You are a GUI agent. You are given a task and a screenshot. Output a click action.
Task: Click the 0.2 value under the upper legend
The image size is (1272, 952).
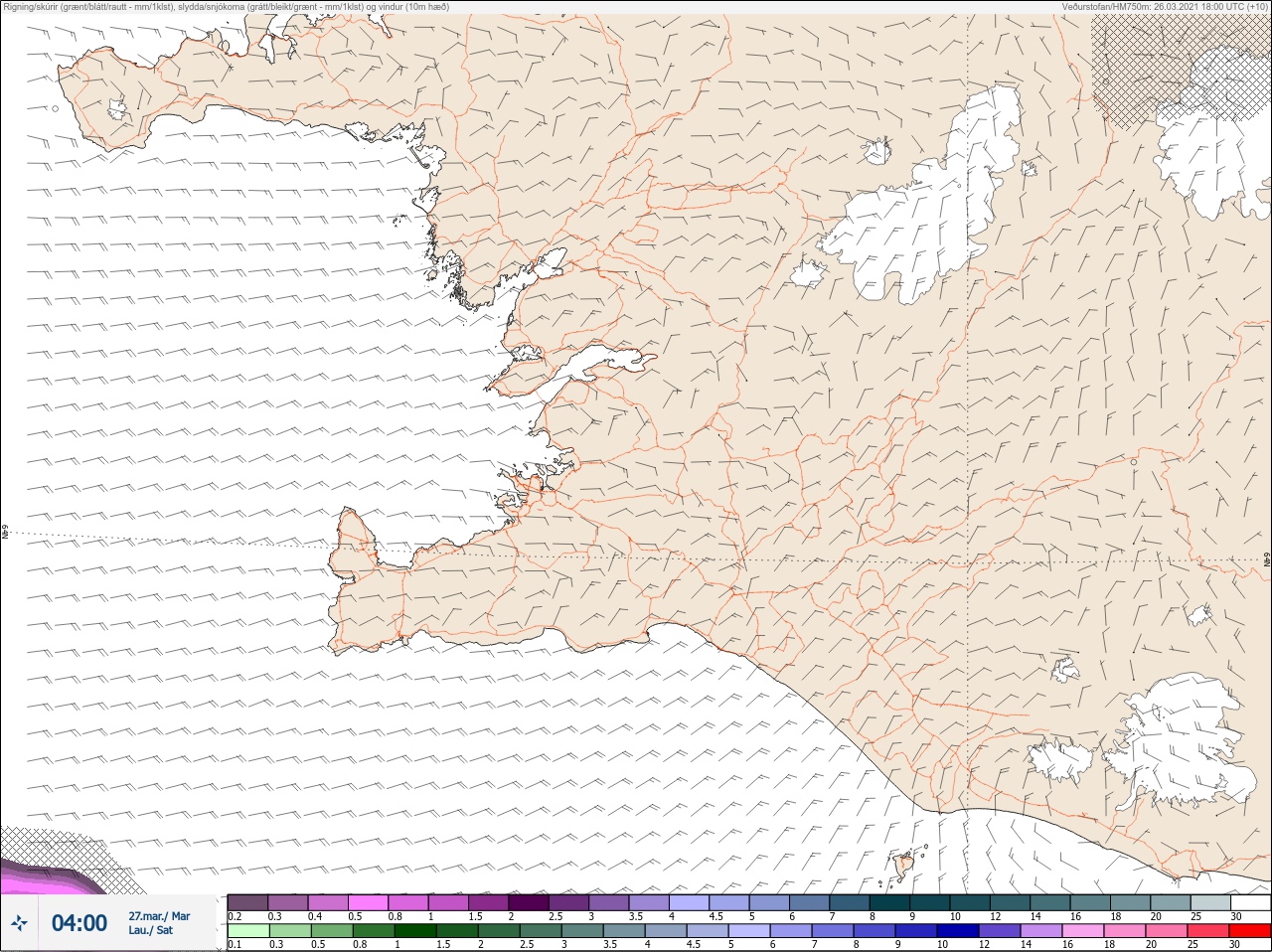(x=235, y=916)
